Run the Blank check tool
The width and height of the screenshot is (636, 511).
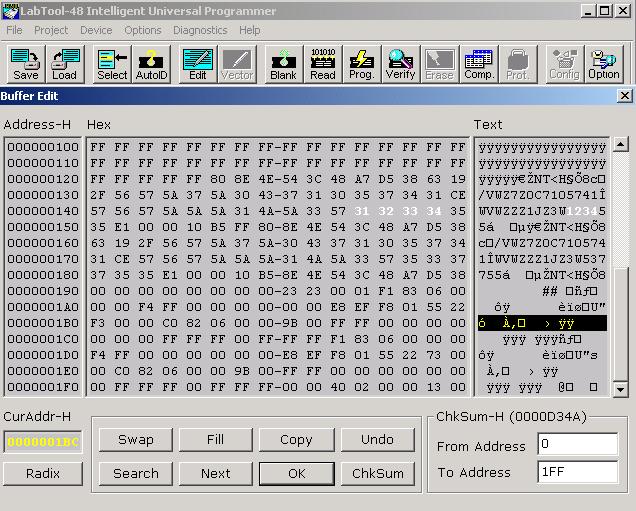point(284,64)
